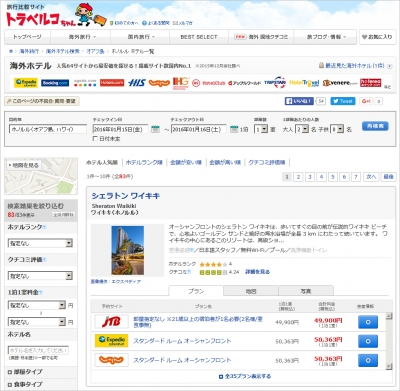Screen dimensions: 400x391
Task: Open check-out date calendar icon
Action: [234, 129]
